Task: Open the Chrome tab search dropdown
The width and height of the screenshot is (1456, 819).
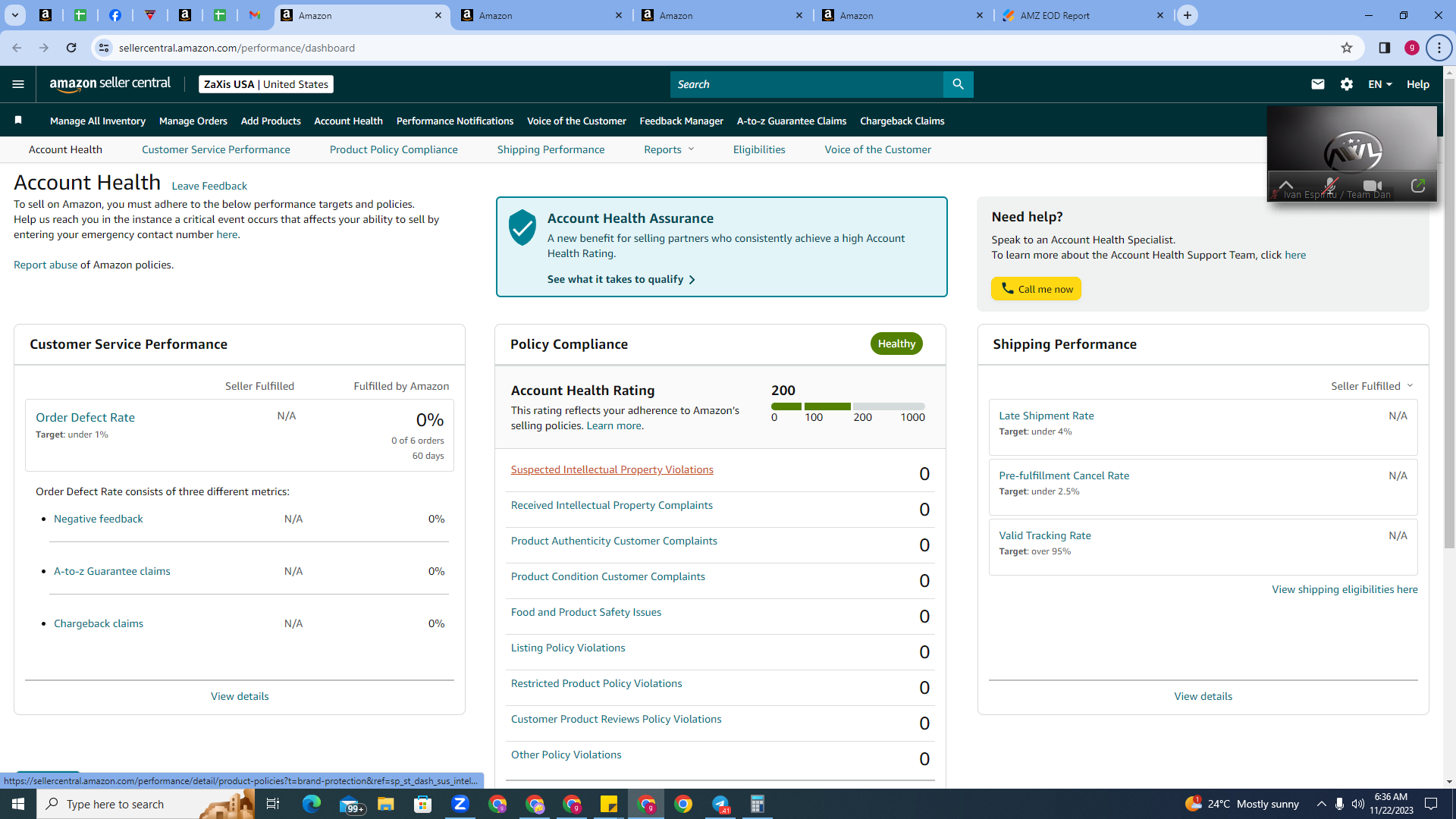Action: [14, 15]
